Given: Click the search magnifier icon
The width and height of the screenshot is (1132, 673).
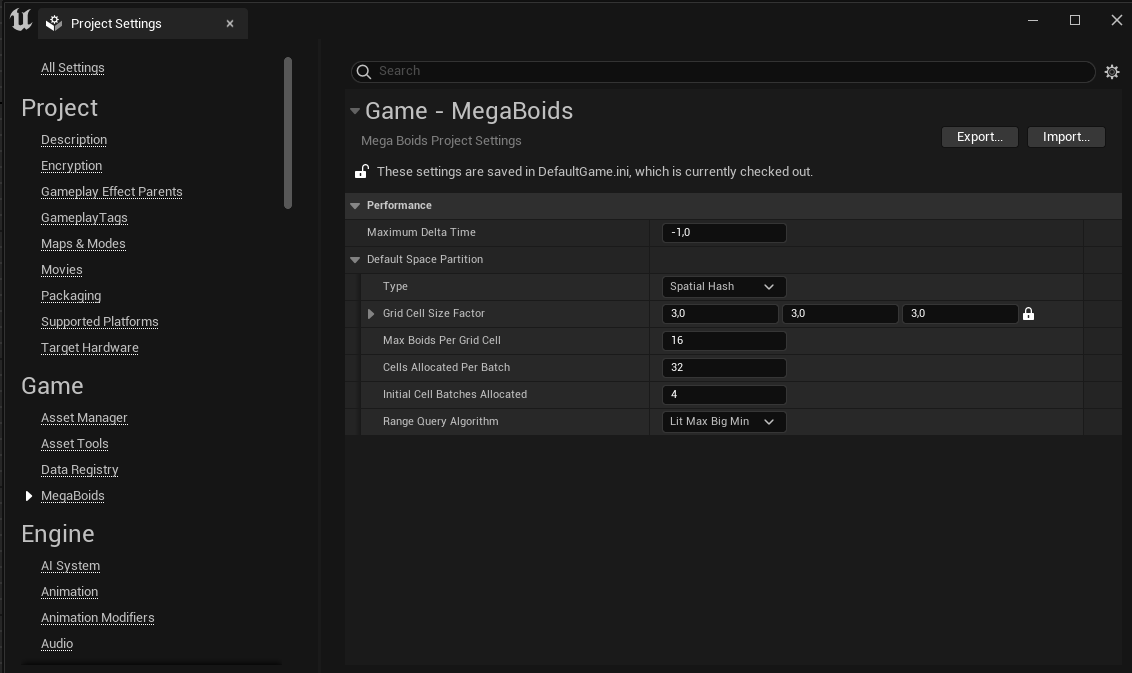Looking at the screenshot, I should 362,72.
